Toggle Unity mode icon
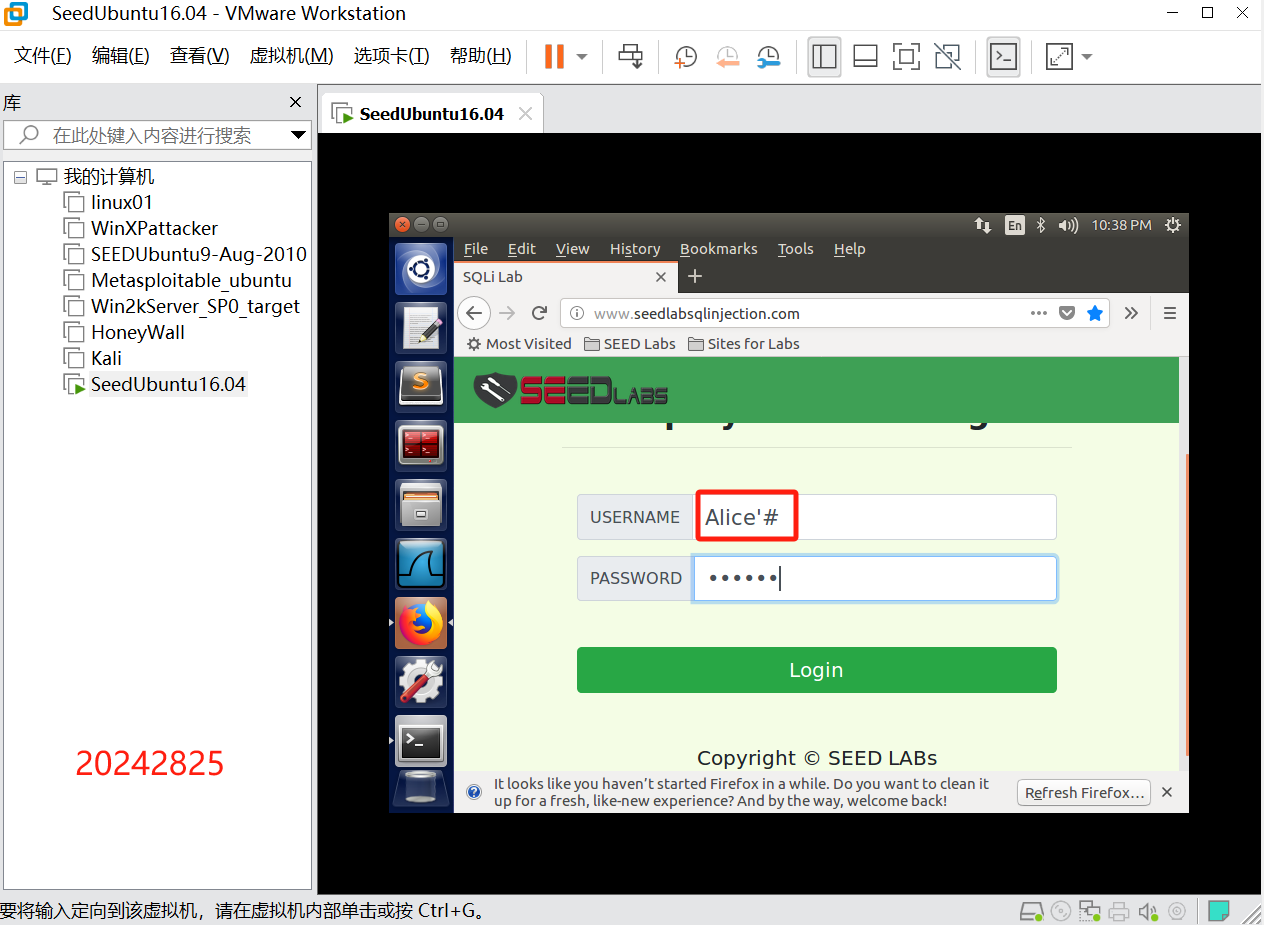 946,57
